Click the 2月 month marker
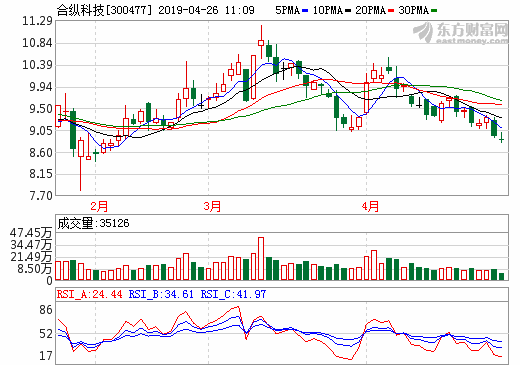 99,206
